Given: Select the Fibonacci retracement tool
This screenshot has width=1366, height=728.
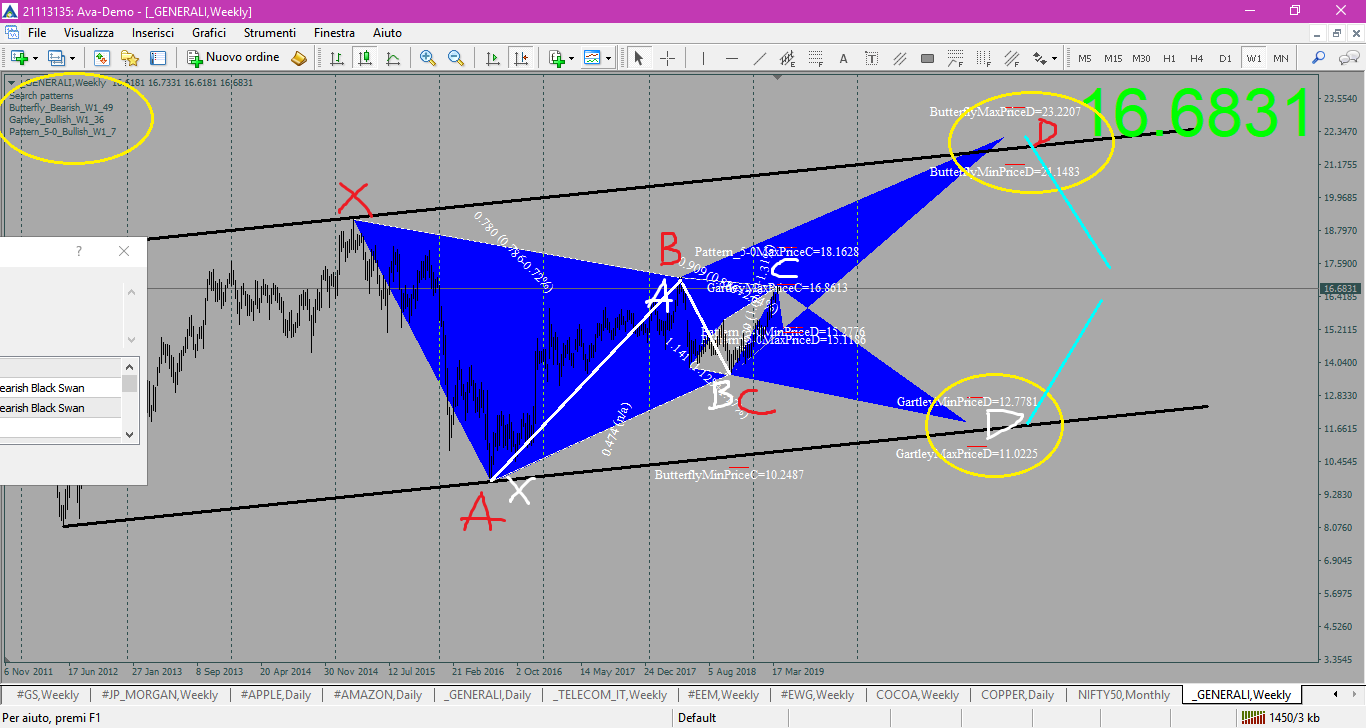Looking at the screenshot, I should click(815, 58).
